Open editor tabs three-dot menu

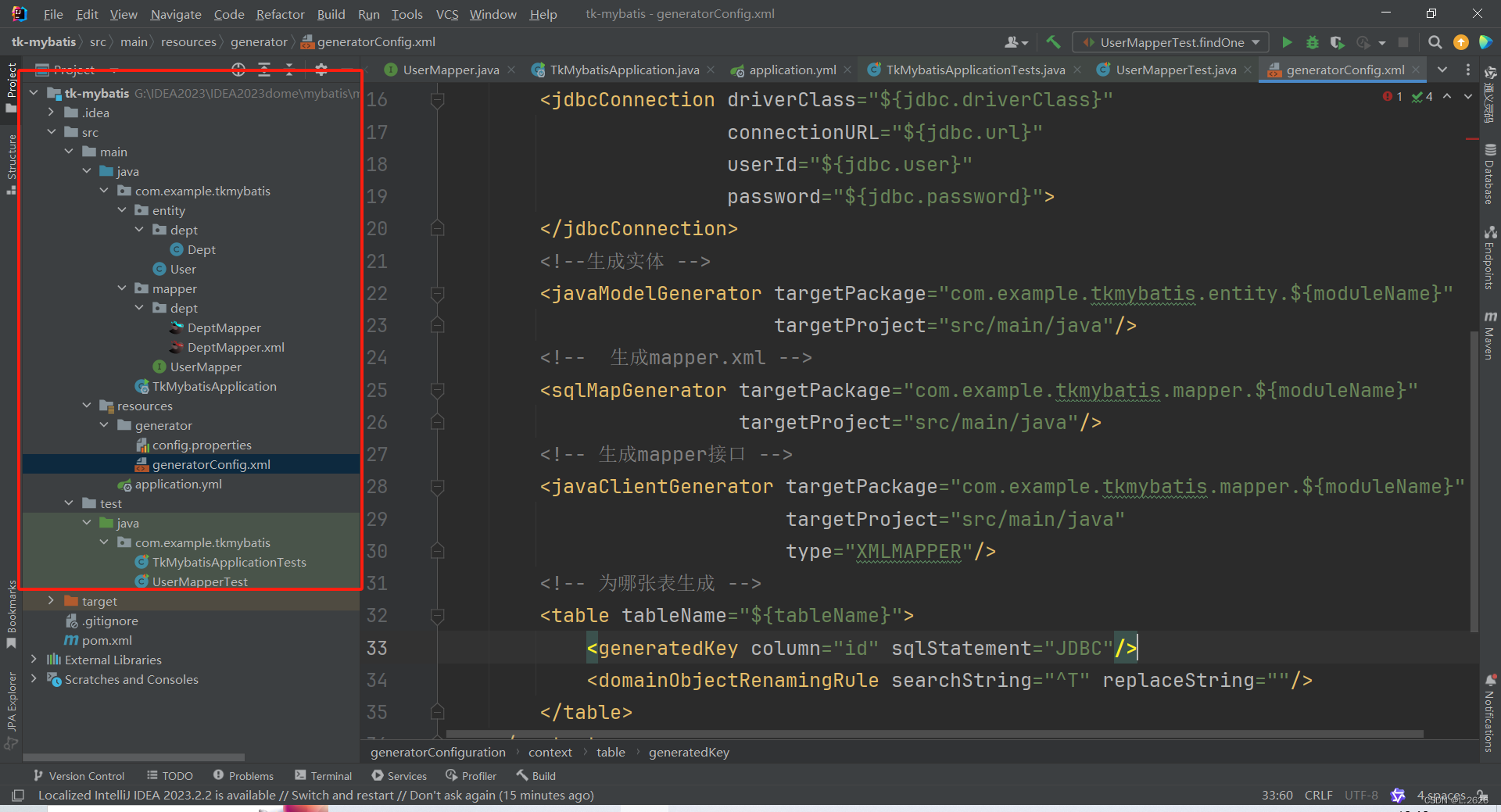1468,70
